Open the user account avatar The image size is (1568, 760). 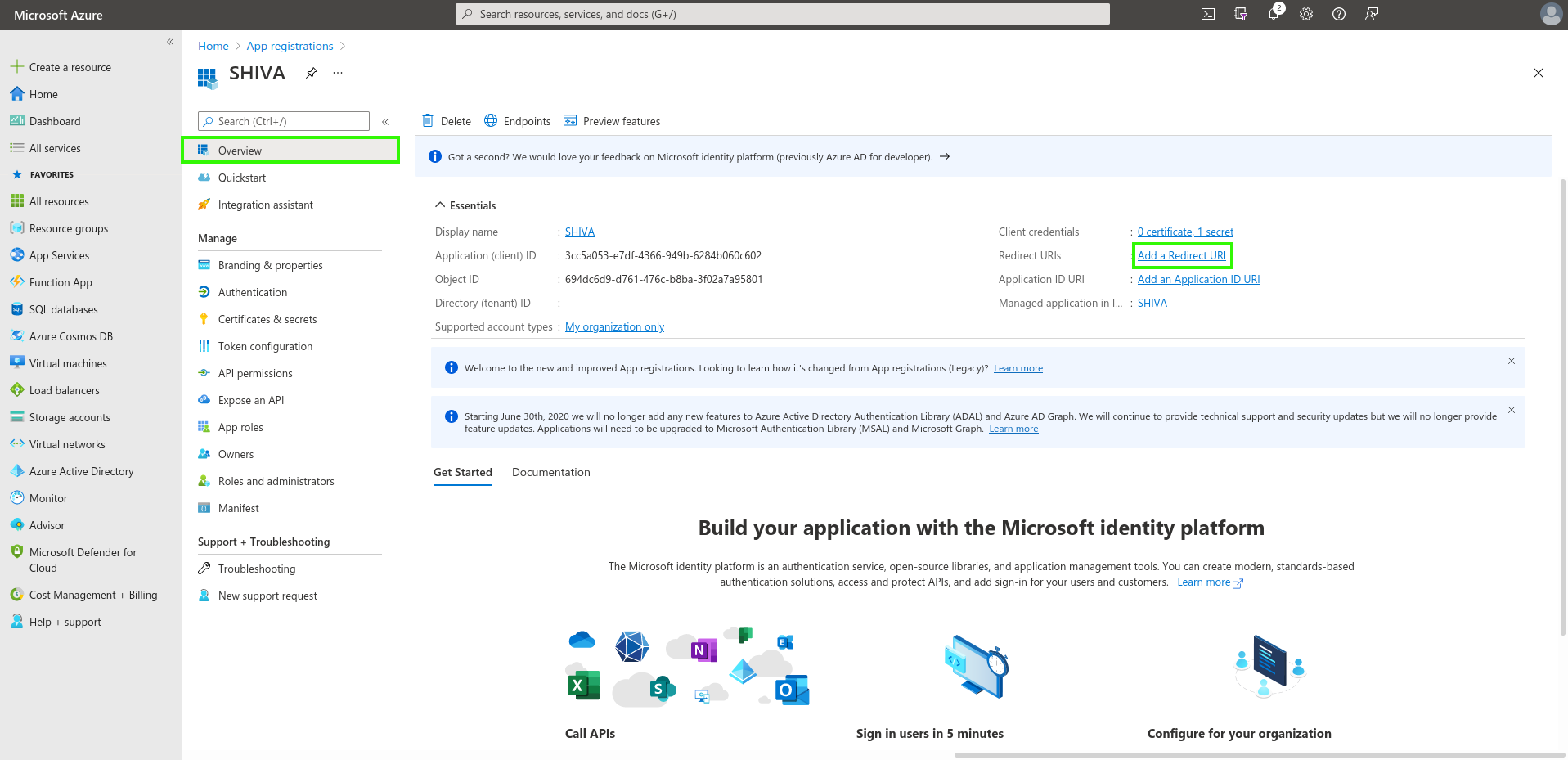point(1550,14)
